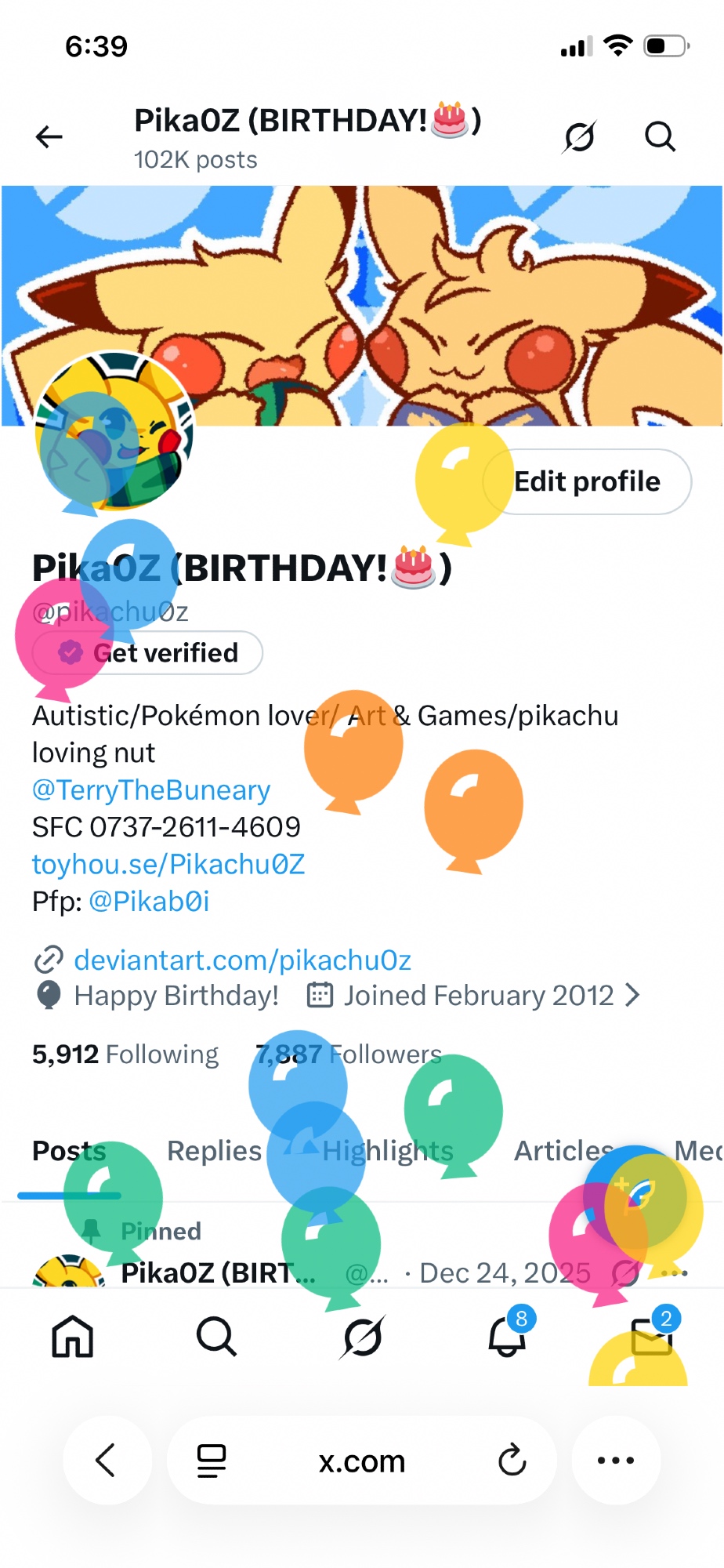724x1568 pixels.
Task: Tap the back arrow in profile header
Action: pyautogui.click(x=49, y=137)
